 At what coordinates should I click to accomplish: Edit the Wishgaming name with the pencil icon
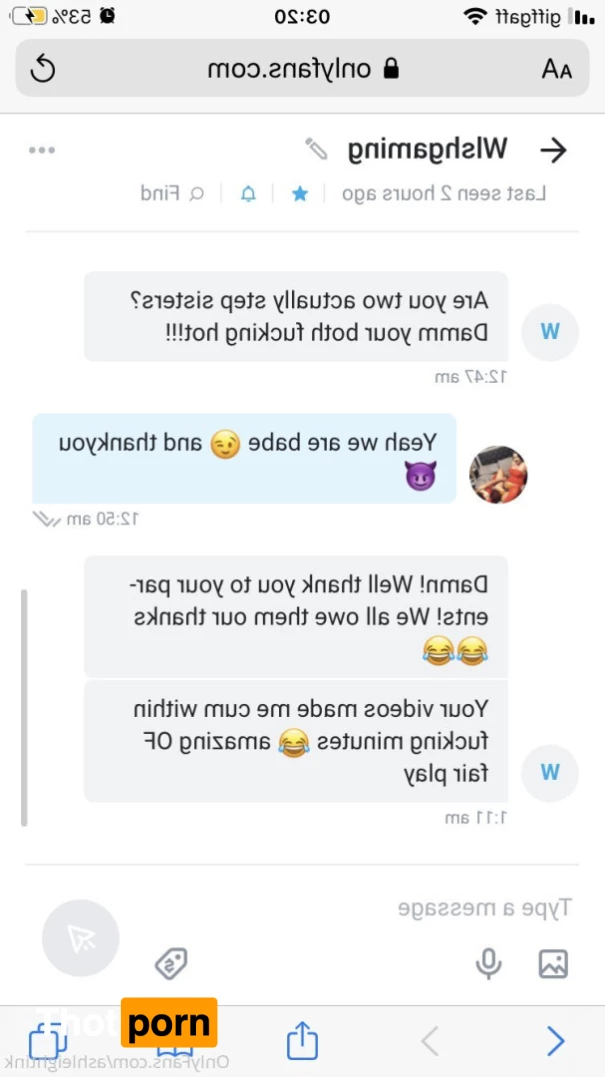click(x=317, y=149)
